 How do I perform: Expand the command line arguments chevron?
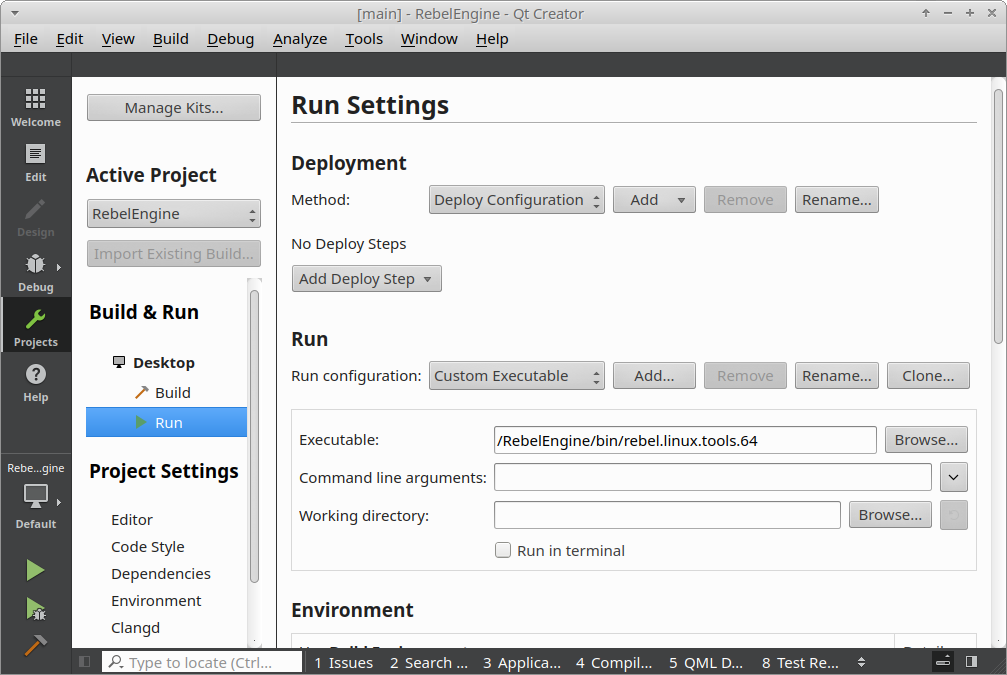point(954,477)
